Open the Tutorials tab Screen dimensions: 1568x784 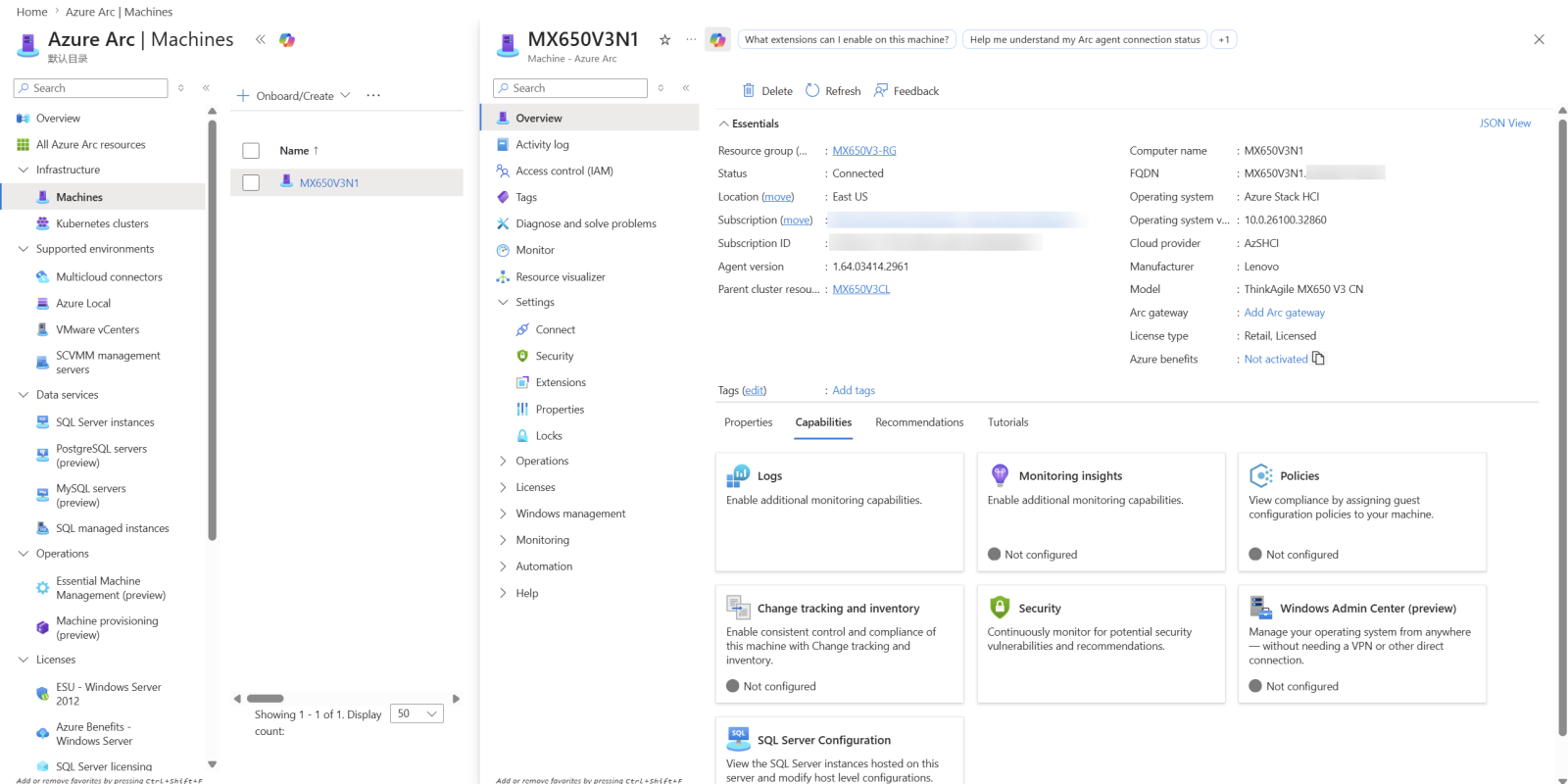[1007, 422]
